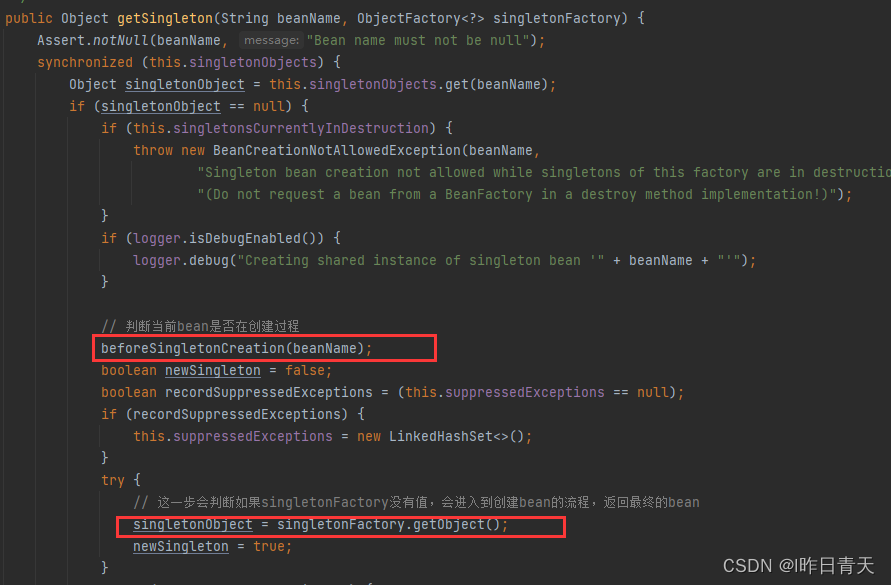Image resolution: width=891 pixels, height=585 pixels.
Task: Click "Creating shared instance of singleton bean" string
Action: tap(420, 260)
